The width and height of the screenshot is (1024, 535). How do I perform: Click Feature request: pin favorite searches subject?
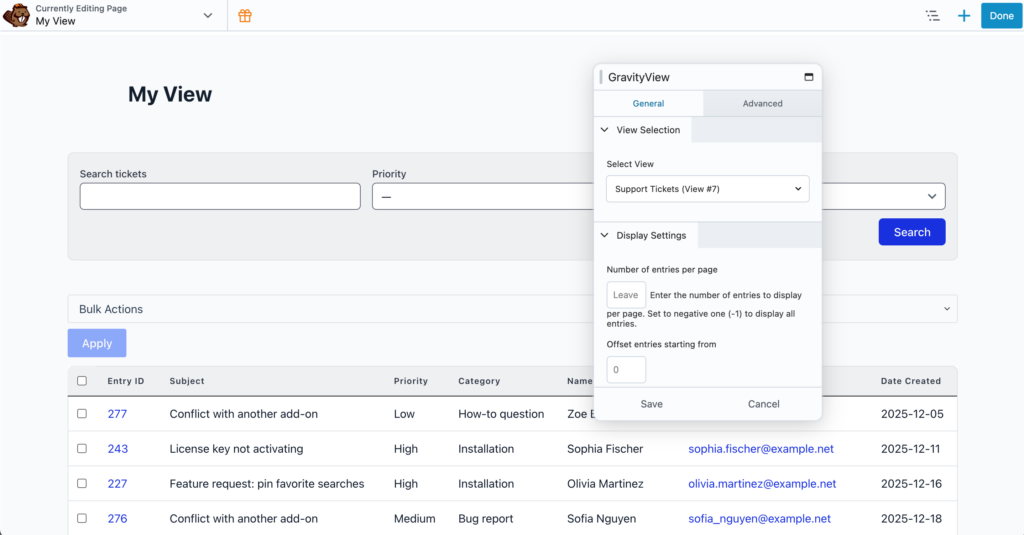(x=266, y=483)
